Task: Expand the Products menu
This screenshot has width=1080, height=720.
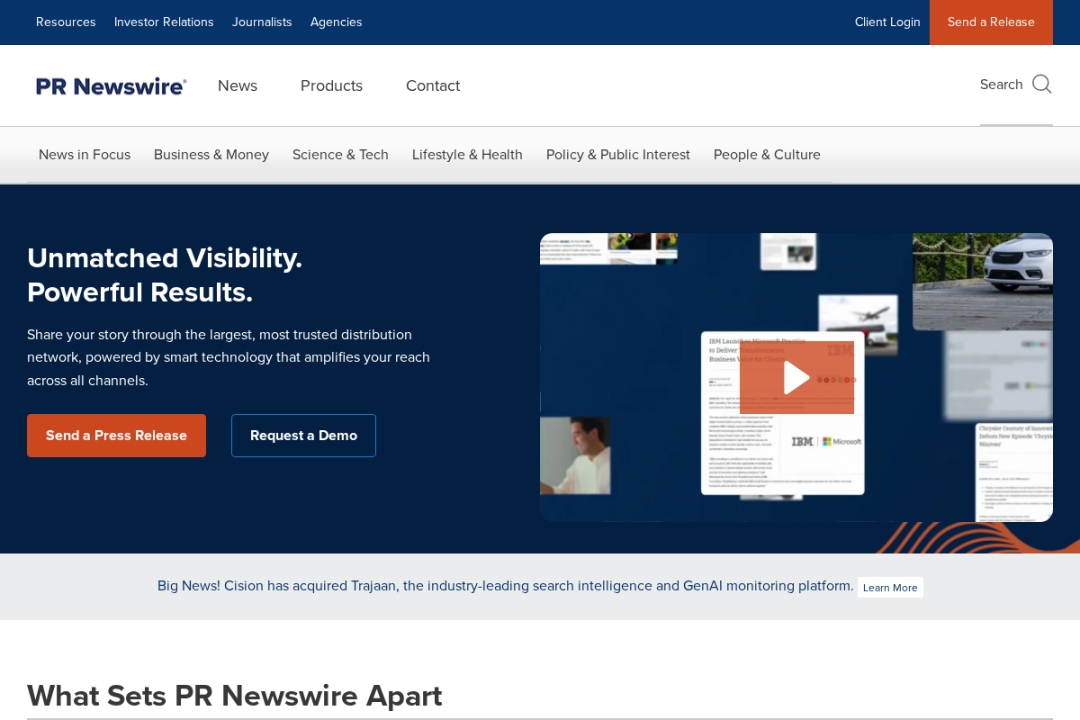Action: tap(331, 86)
